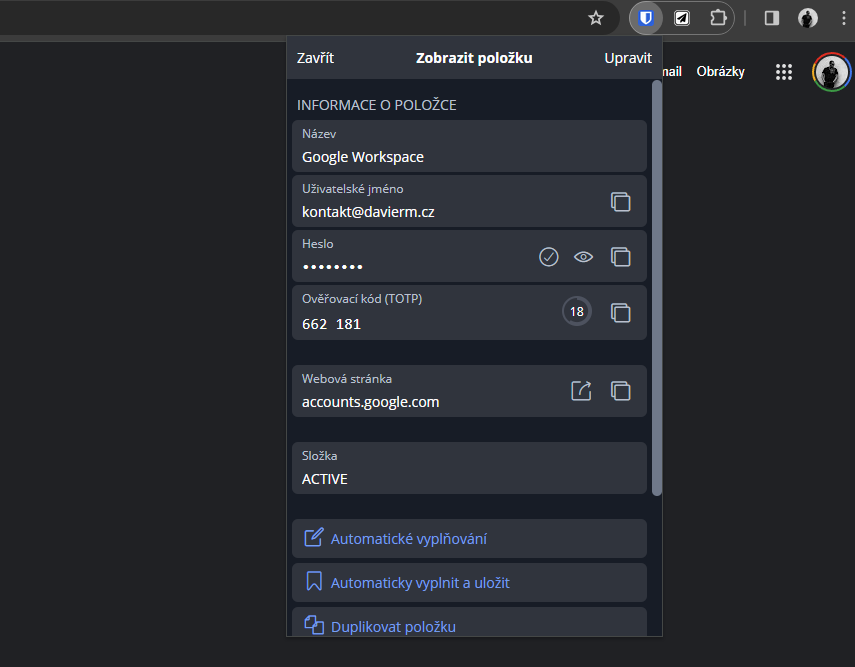Select Automatické vyplňování option
The width and height of the screenshot is (855, 667).
tap(469, 538)
